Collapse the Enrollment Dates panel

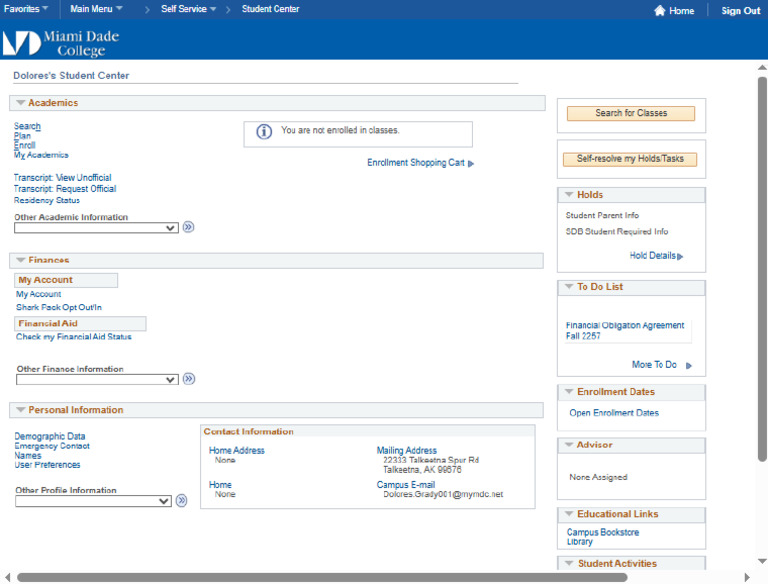[569, 392]
